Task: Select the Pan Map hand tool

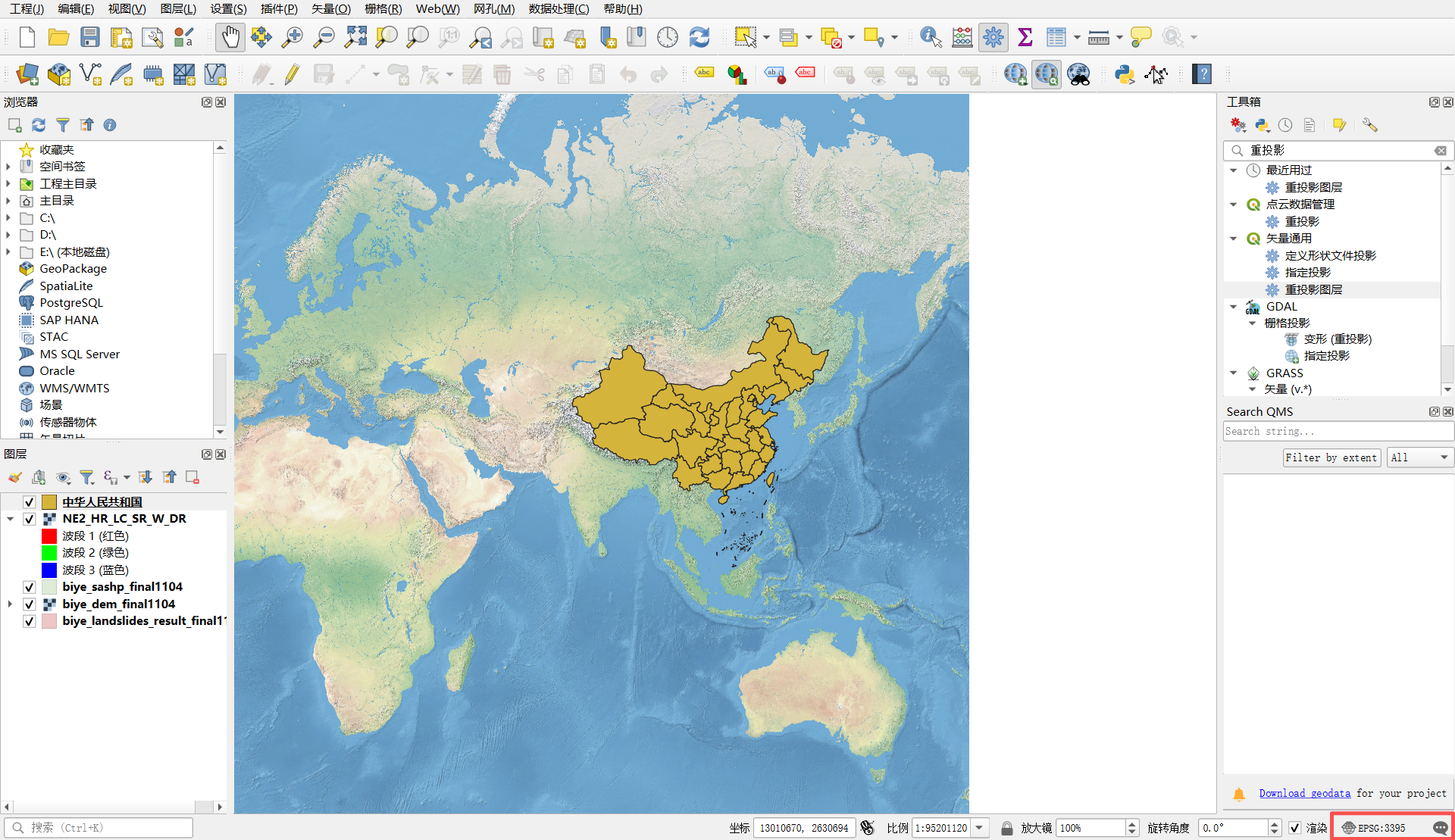Action: click(x=230, y=37)
